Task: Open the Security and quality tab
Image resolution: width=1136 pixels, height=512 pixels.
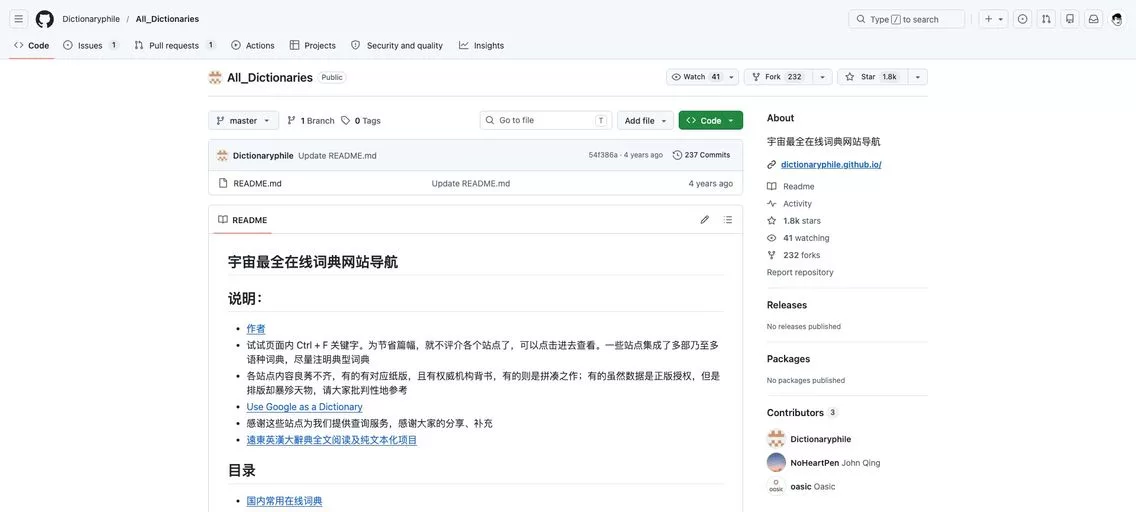Action: (397, 46)
